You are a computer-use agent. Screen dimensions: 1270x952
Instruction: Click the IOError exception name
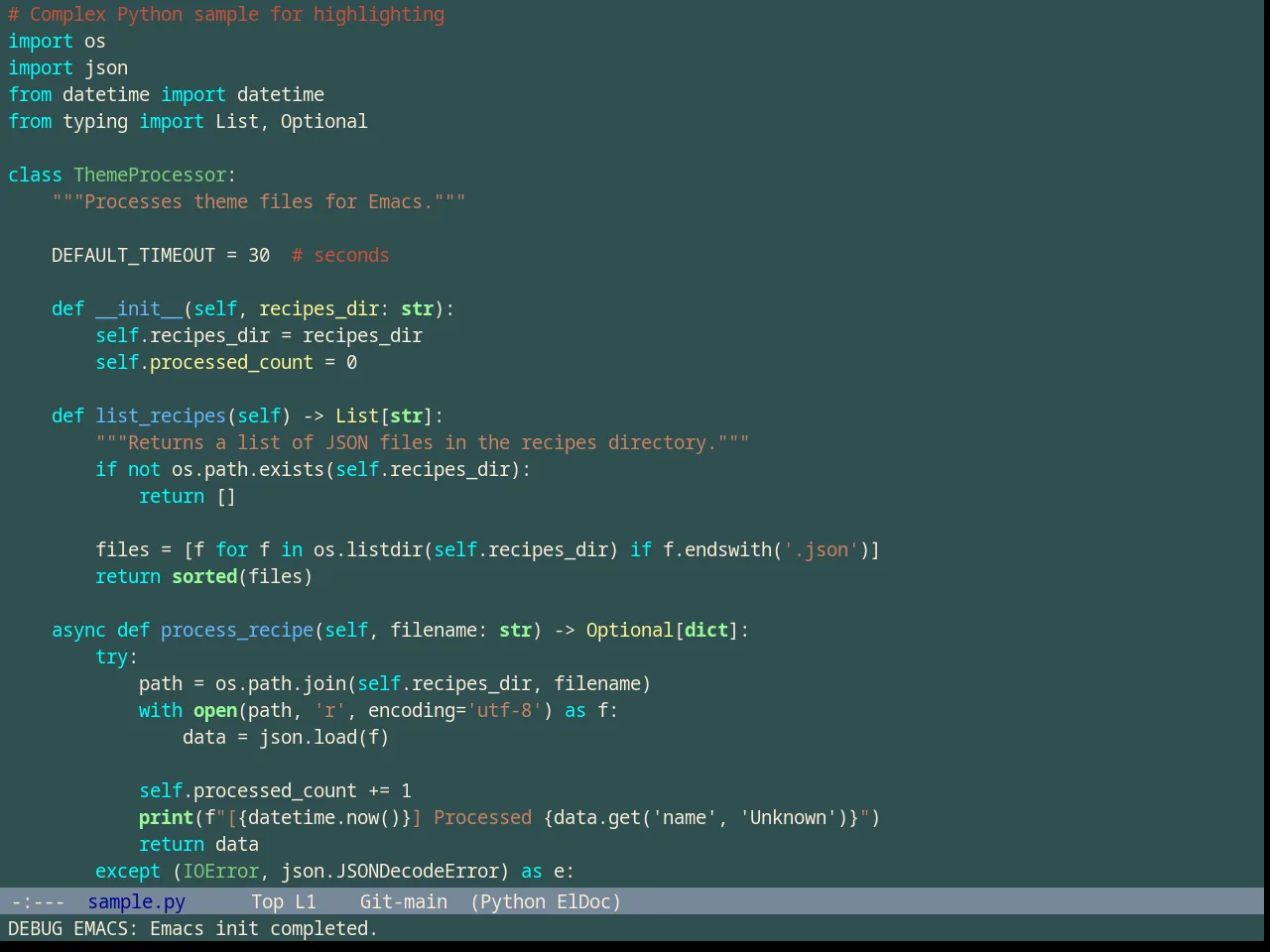(221, 871)
